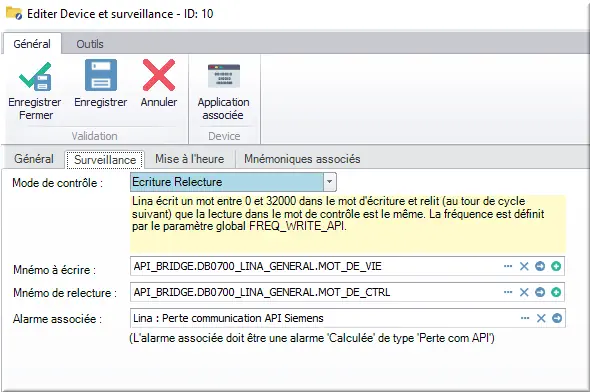Click blue arrow icon in Alarme associée row
Viewport: 590px width, 392px height.
coord(557,318)
